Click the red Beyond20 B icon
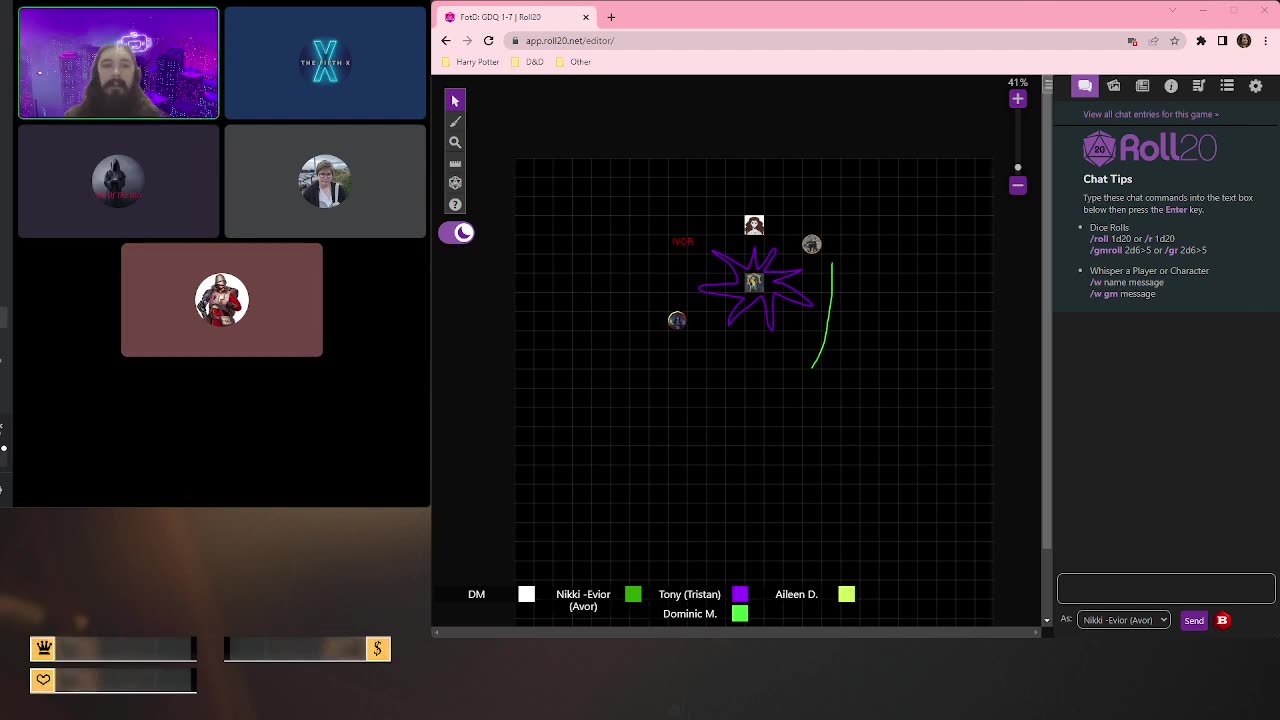The height and width of the screenshot is (720, 1280). point(1222,620)
